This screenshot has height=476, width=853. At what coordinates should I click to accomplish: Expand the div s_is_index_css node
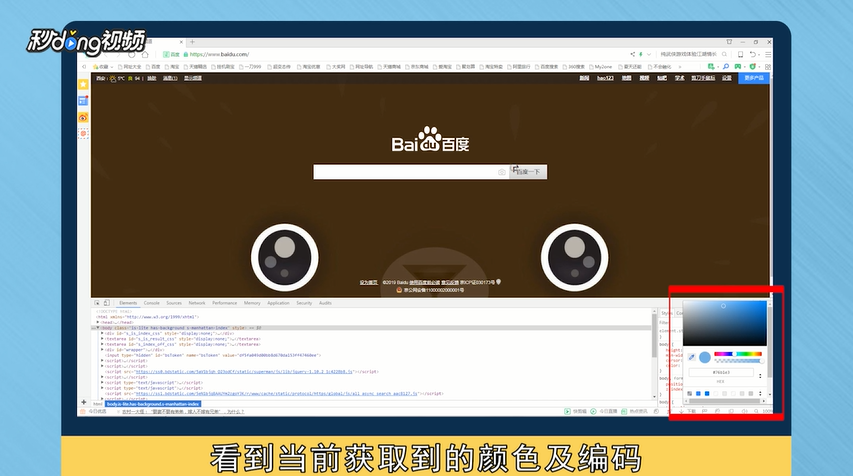coord(102,333)
